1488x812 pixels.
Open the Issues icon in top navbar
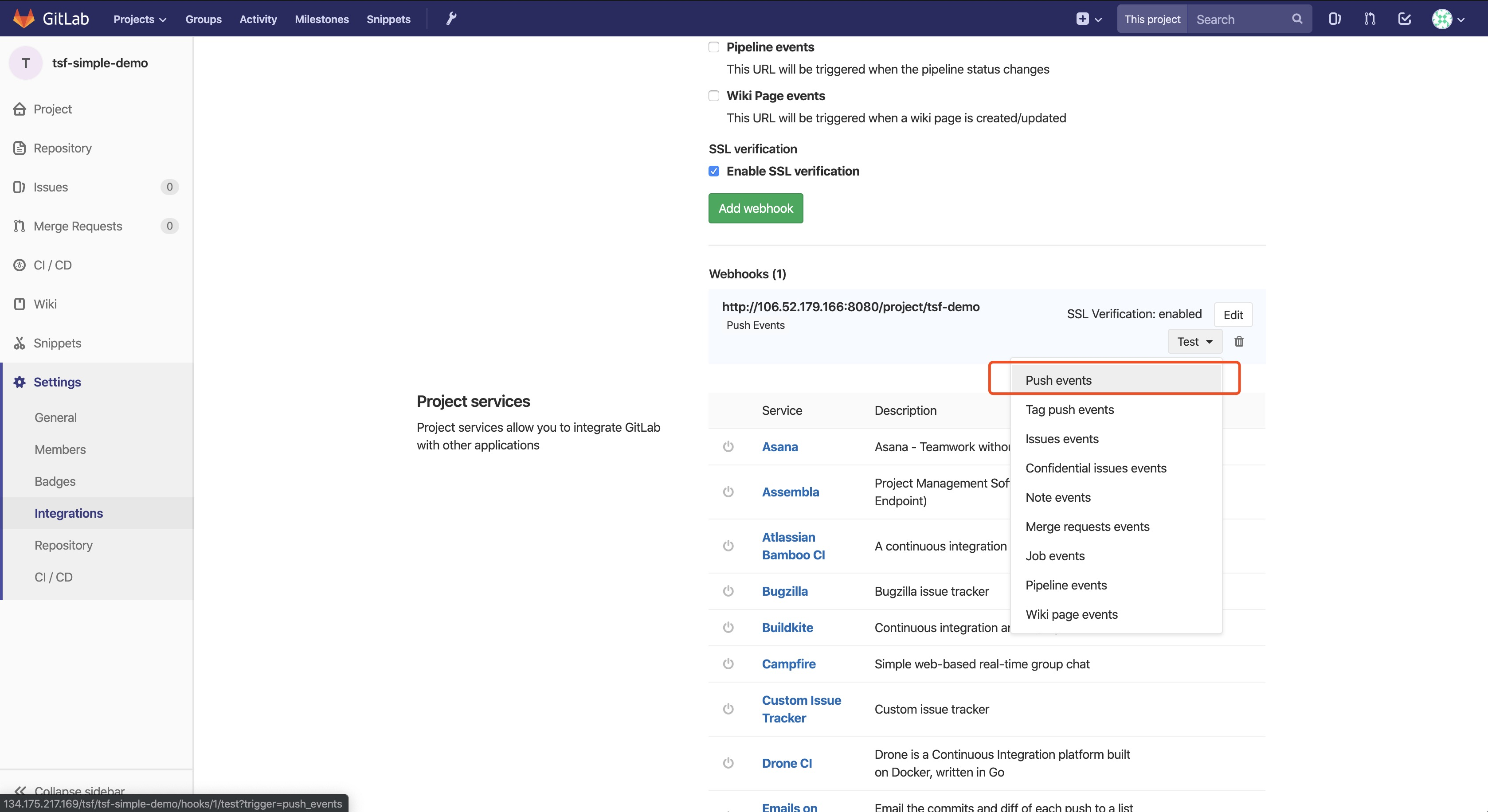1334,19
